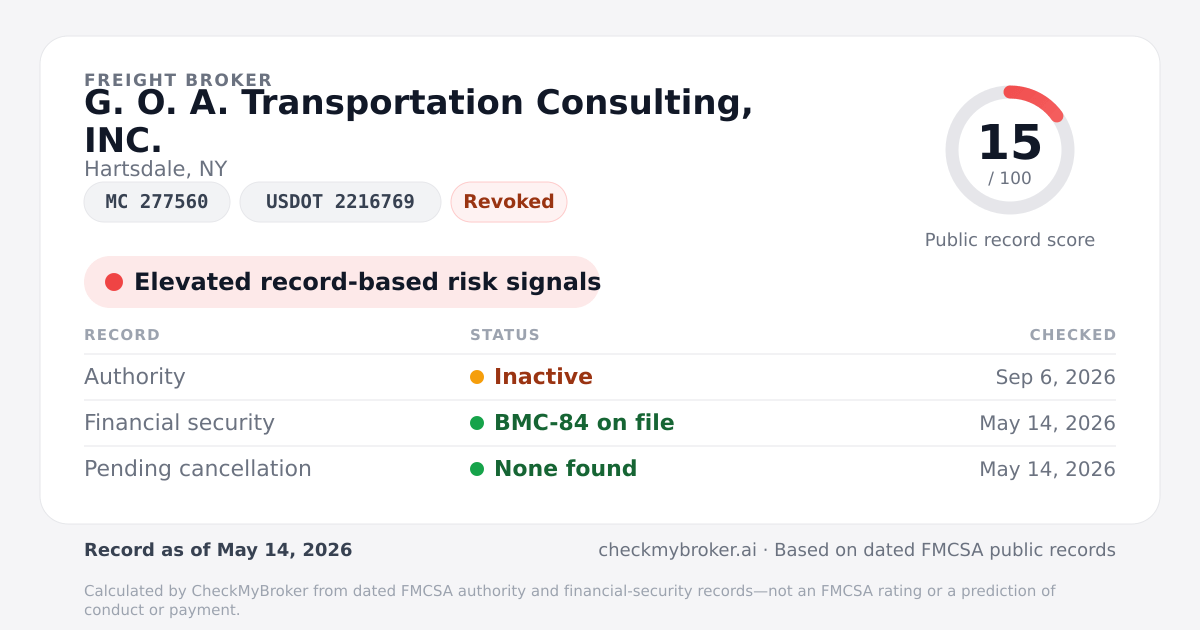
Task: Select the Financial security record row
Action: point(600,423)
